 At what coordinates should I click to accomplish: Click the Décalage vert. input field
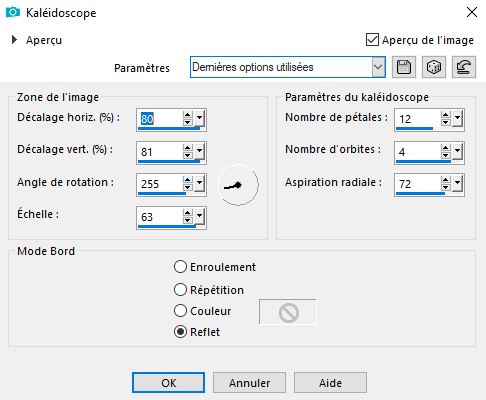click(x=160, y=152)
